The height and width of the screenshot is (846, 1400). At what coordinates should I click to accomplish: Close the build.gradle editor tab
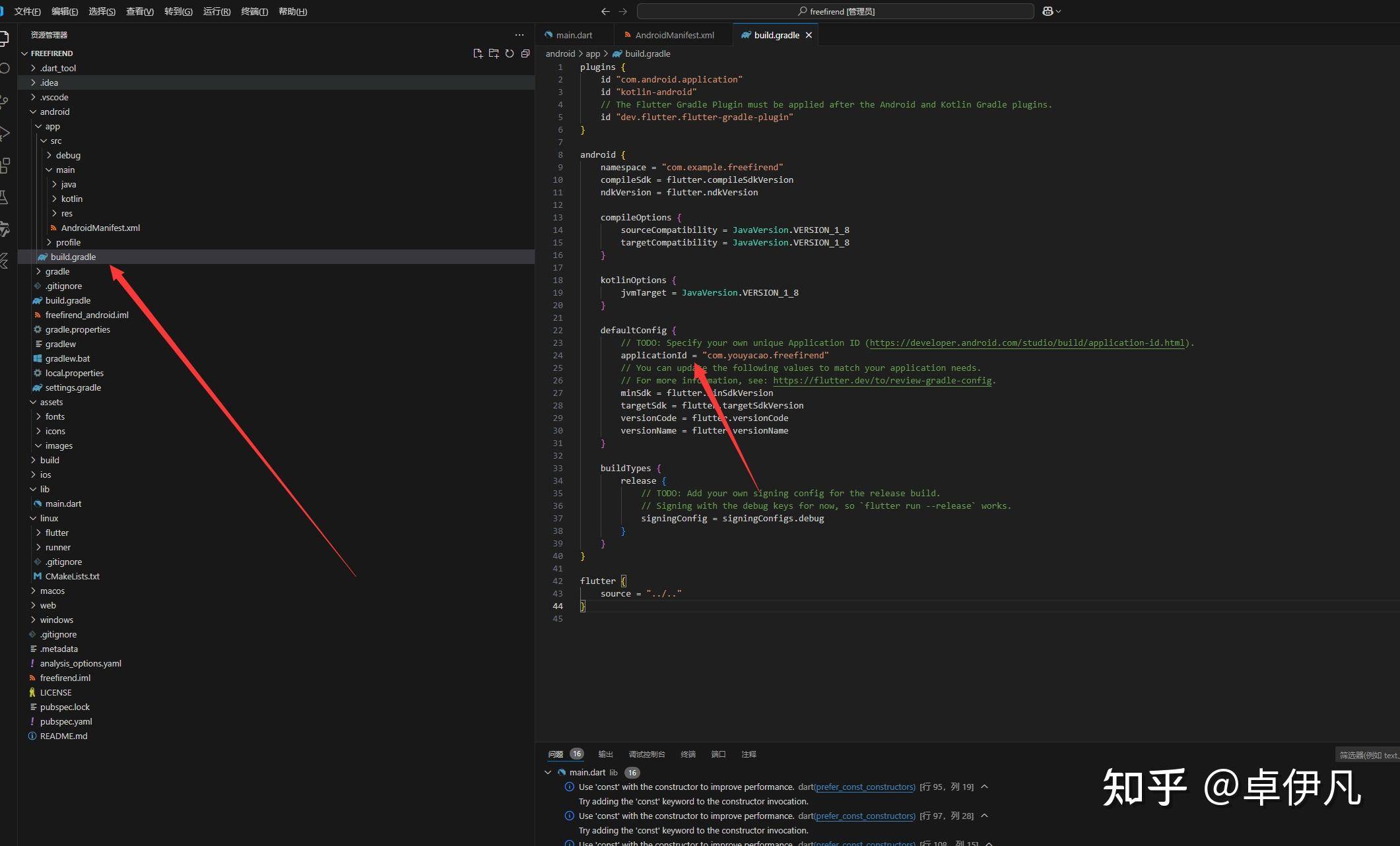809,35
